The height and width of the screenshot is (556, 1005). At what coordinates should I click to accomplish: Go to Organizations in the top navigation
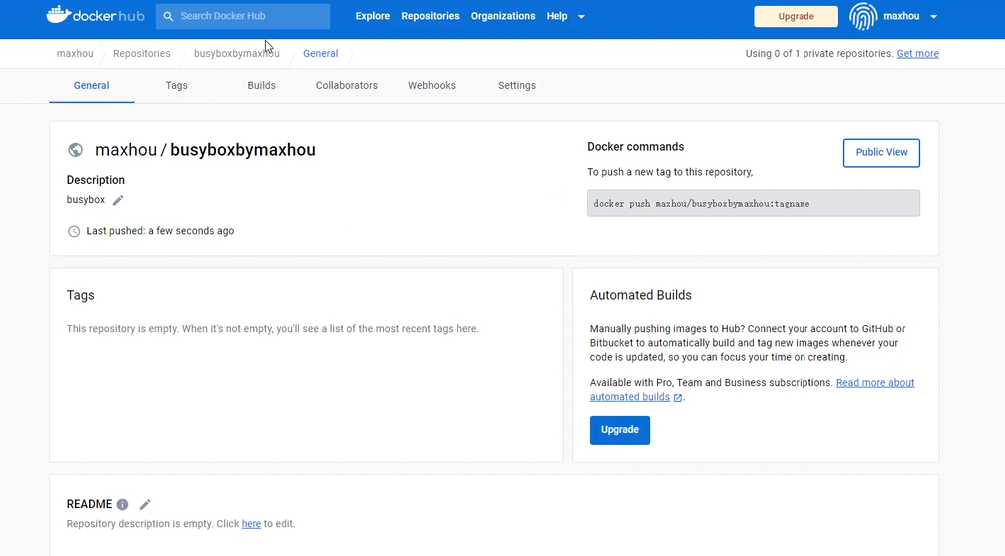[503, 16]
